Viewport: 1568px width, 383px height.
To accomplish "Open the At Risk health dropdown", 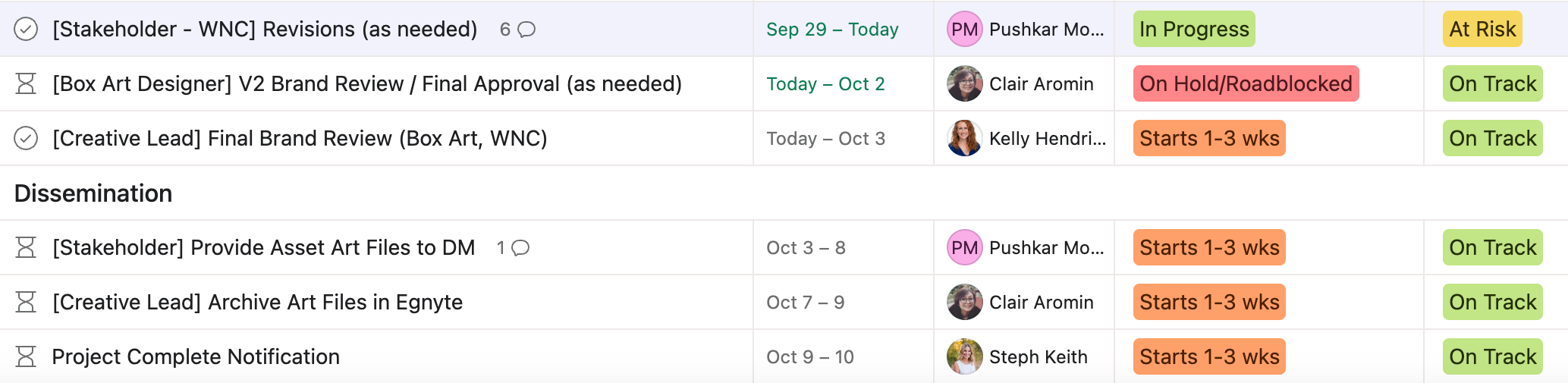I will pyautogui.click(x=1482, y=30).
